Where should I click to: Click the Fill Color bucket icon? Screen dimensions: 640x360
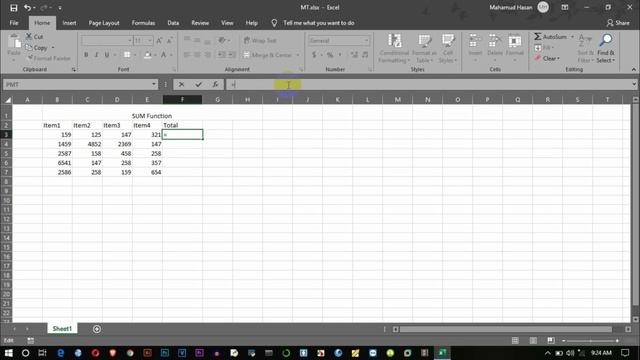[x=148, y=55]
